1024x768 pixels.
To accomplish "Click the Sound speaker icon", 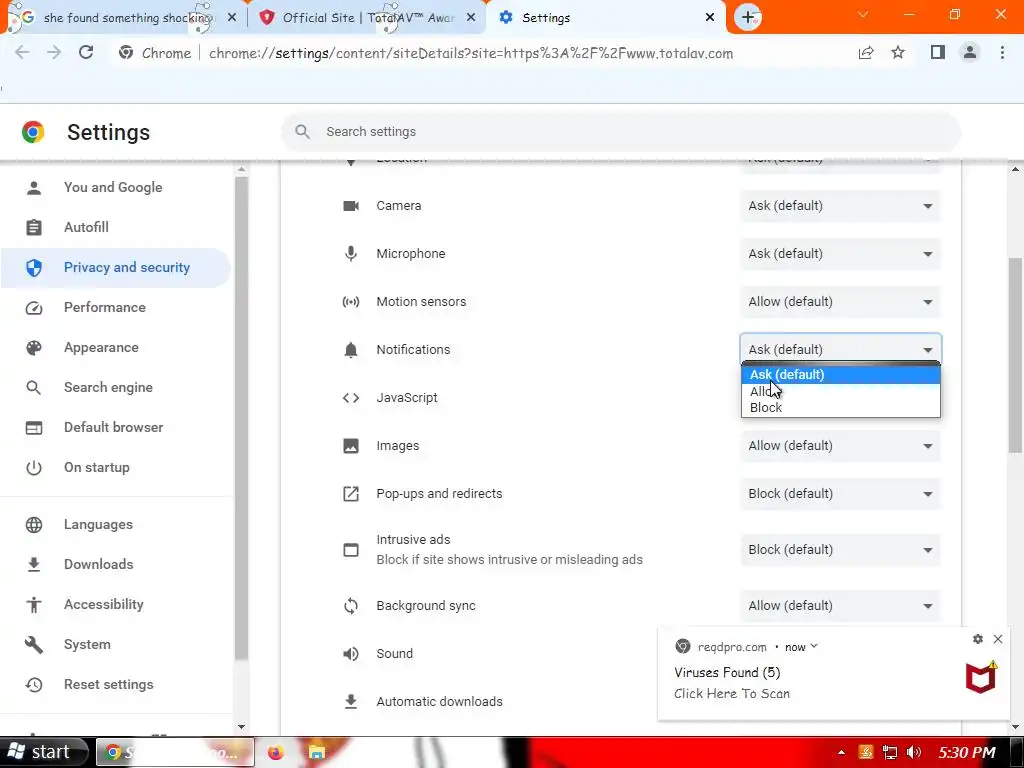I will [351, 654].
